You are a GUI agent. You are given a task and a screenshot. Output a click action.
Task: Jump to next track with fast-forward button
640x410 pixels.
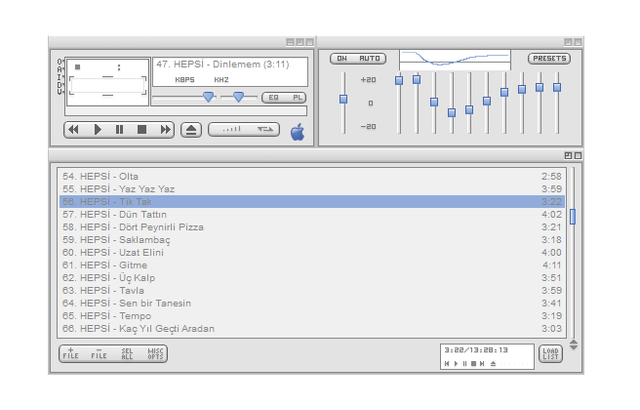165,130
